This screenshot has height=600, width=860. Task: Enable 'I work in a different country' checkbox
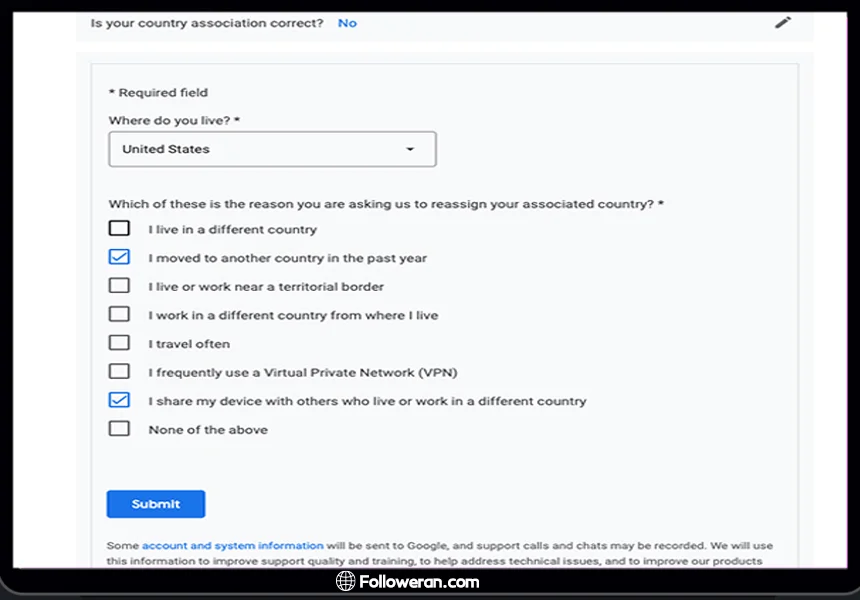119,314
